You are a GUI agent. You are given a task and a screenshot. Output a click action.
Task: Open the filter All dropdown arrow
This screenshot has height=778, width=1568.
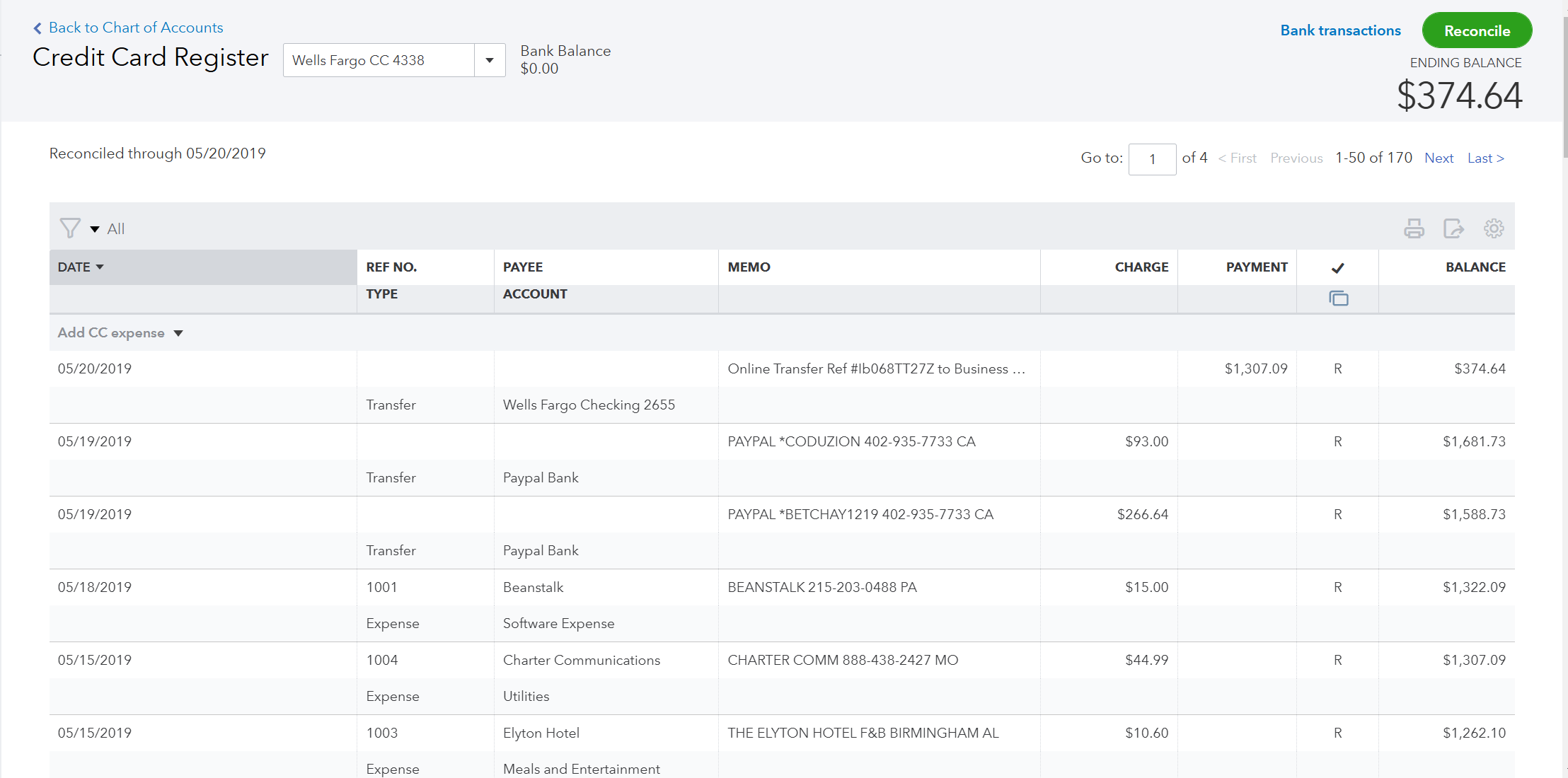[x=95, y=229]
